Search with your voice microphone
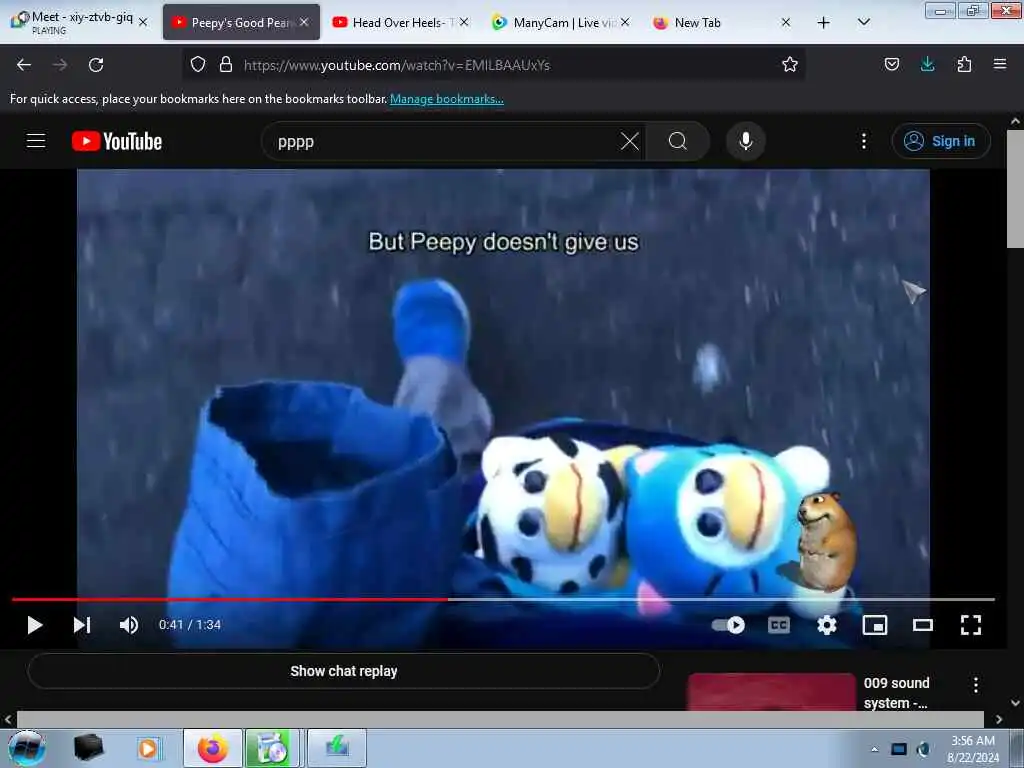This screenshot has width=1024, height=768. tap(746, 141)
